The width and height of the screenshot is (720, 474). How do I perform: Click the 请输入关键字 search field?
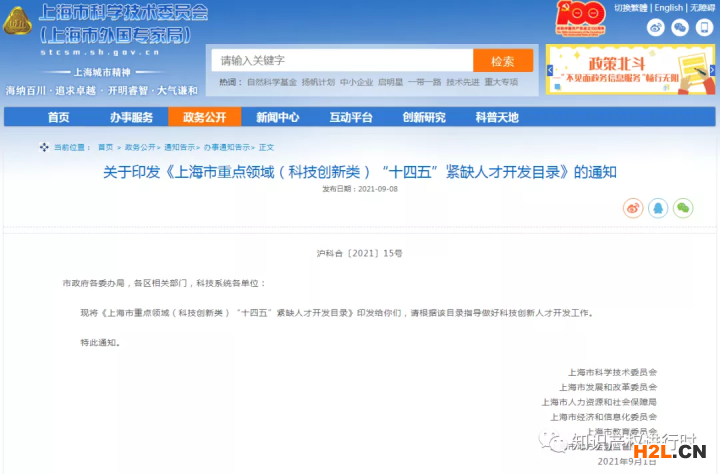[342, 60]
